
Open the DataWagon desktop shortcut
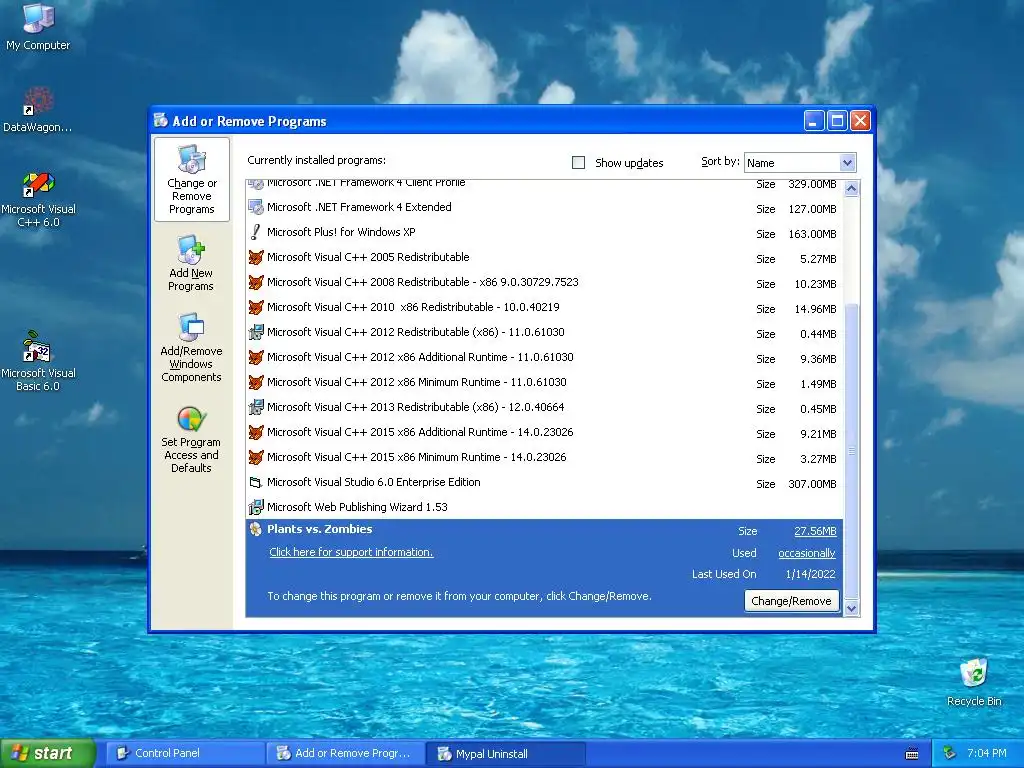37,110
